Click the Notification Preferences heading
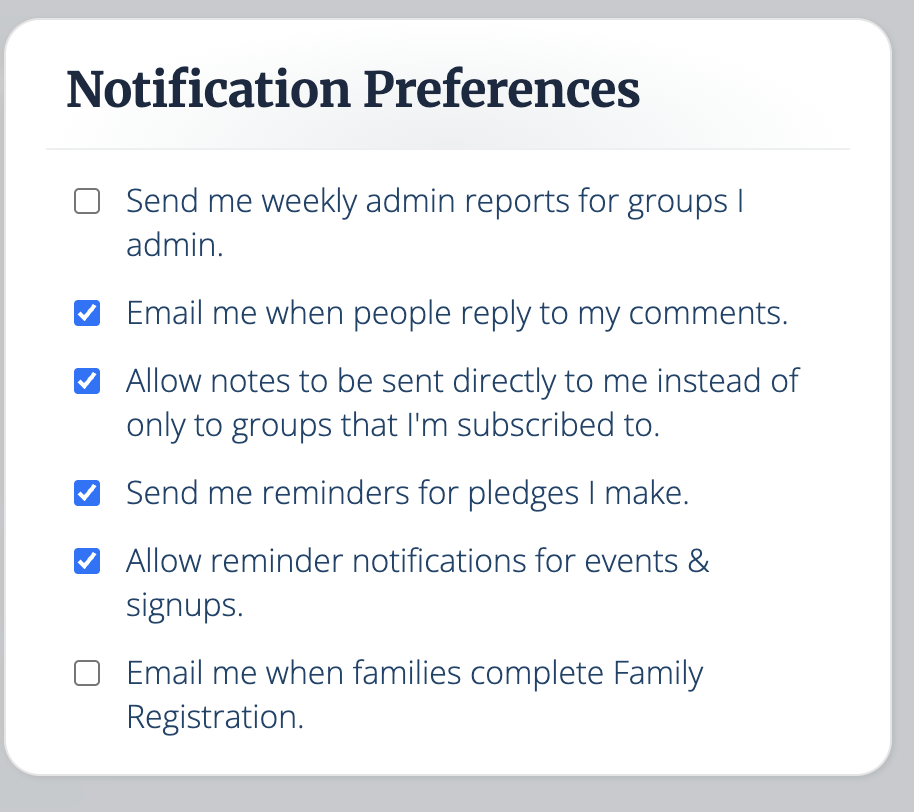This screenshot has height=812, width=914. click(x=352, y=90)
